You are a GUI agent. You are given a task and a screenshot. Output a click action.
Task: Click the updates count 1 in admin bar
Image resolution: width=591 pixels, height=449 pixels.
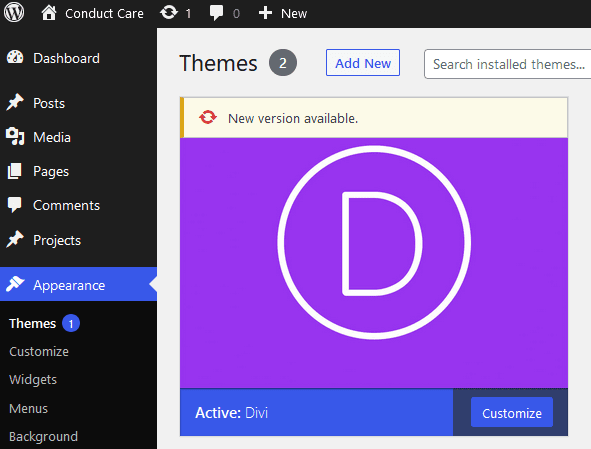pyautogui.click(x=188, y=14)
